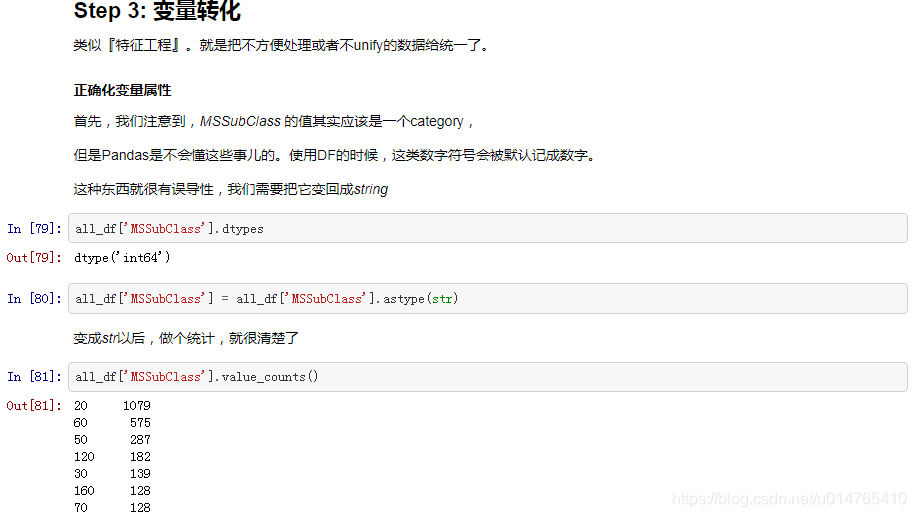Viewport: 916px width, 517px height.
Task: Click the In [81]: prompt label
Action: click(x=34, y=377)
